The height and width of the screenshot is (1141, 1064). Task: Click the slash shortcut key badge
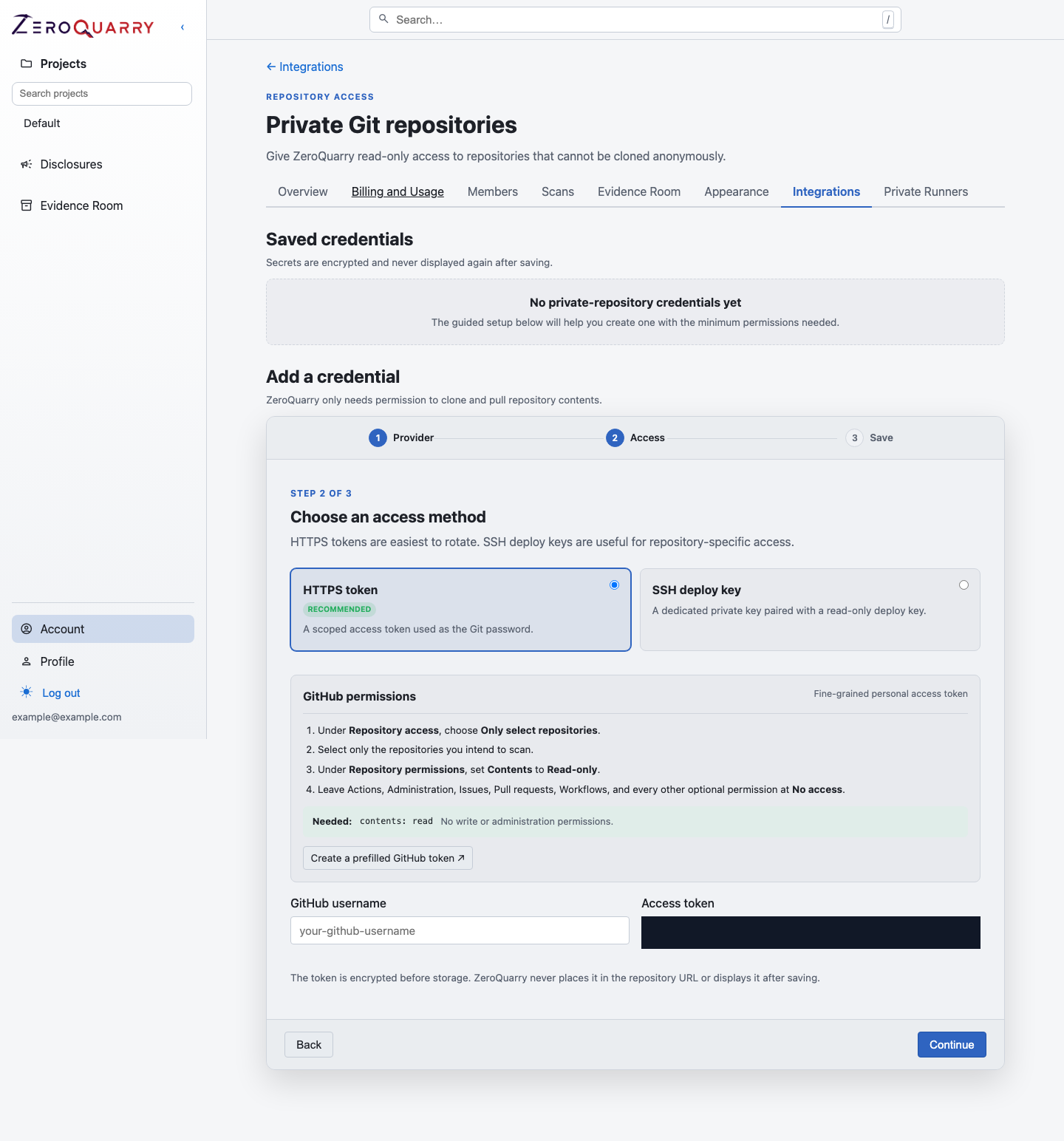888,20
